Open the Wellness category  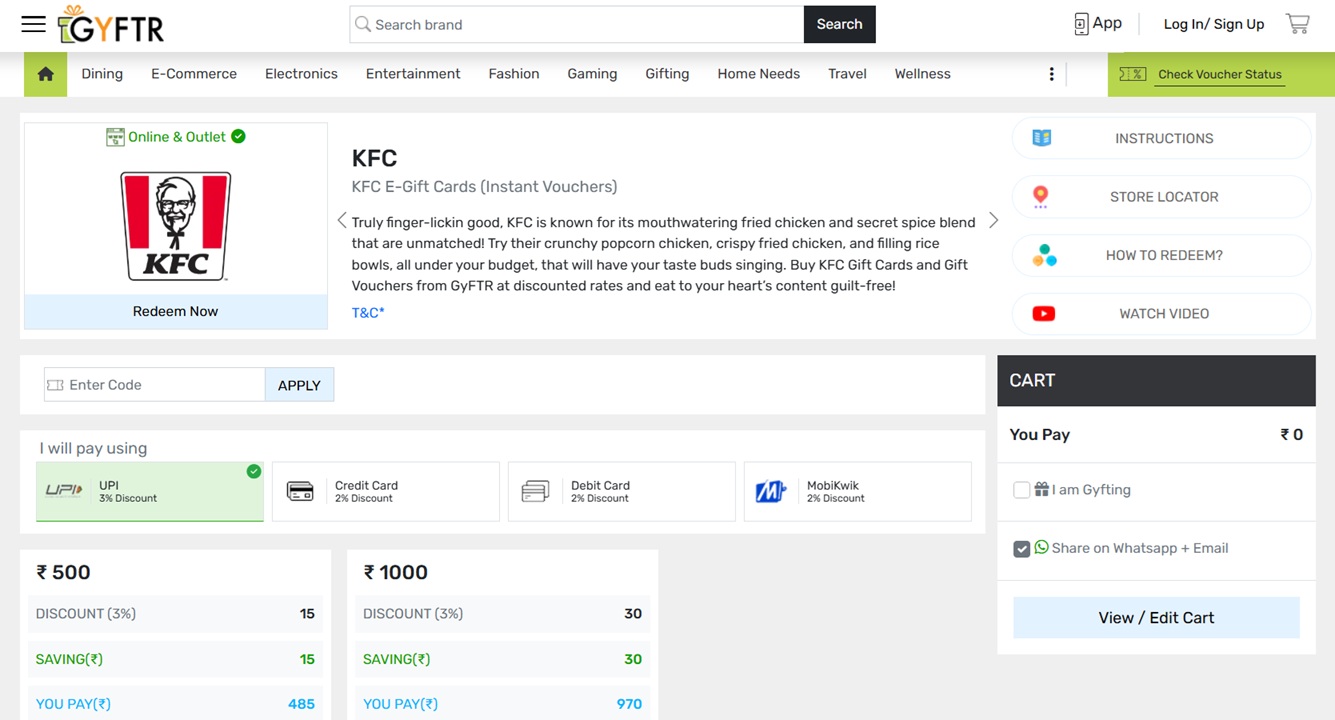(923, 74)
